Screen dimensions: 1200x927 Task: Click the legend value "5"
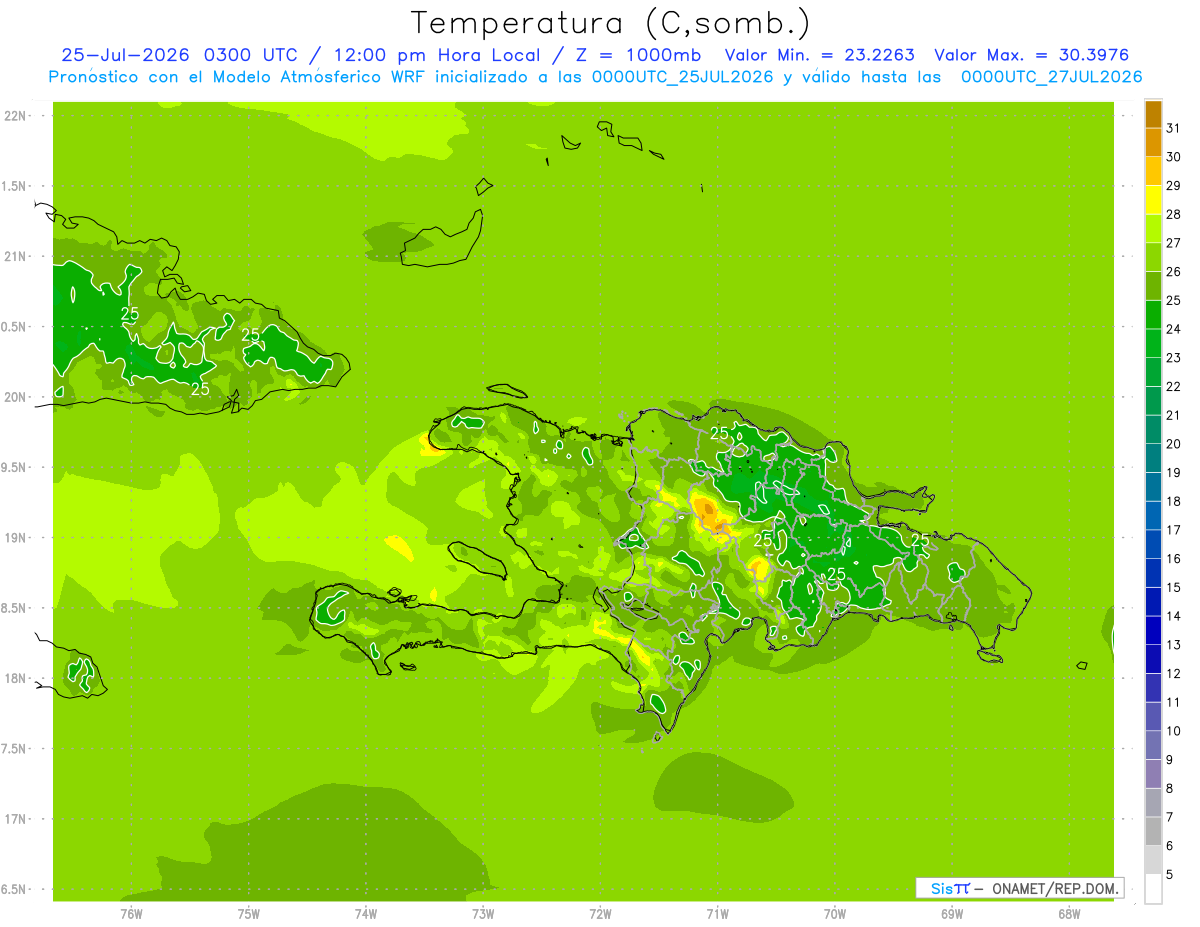[1169, 874]
